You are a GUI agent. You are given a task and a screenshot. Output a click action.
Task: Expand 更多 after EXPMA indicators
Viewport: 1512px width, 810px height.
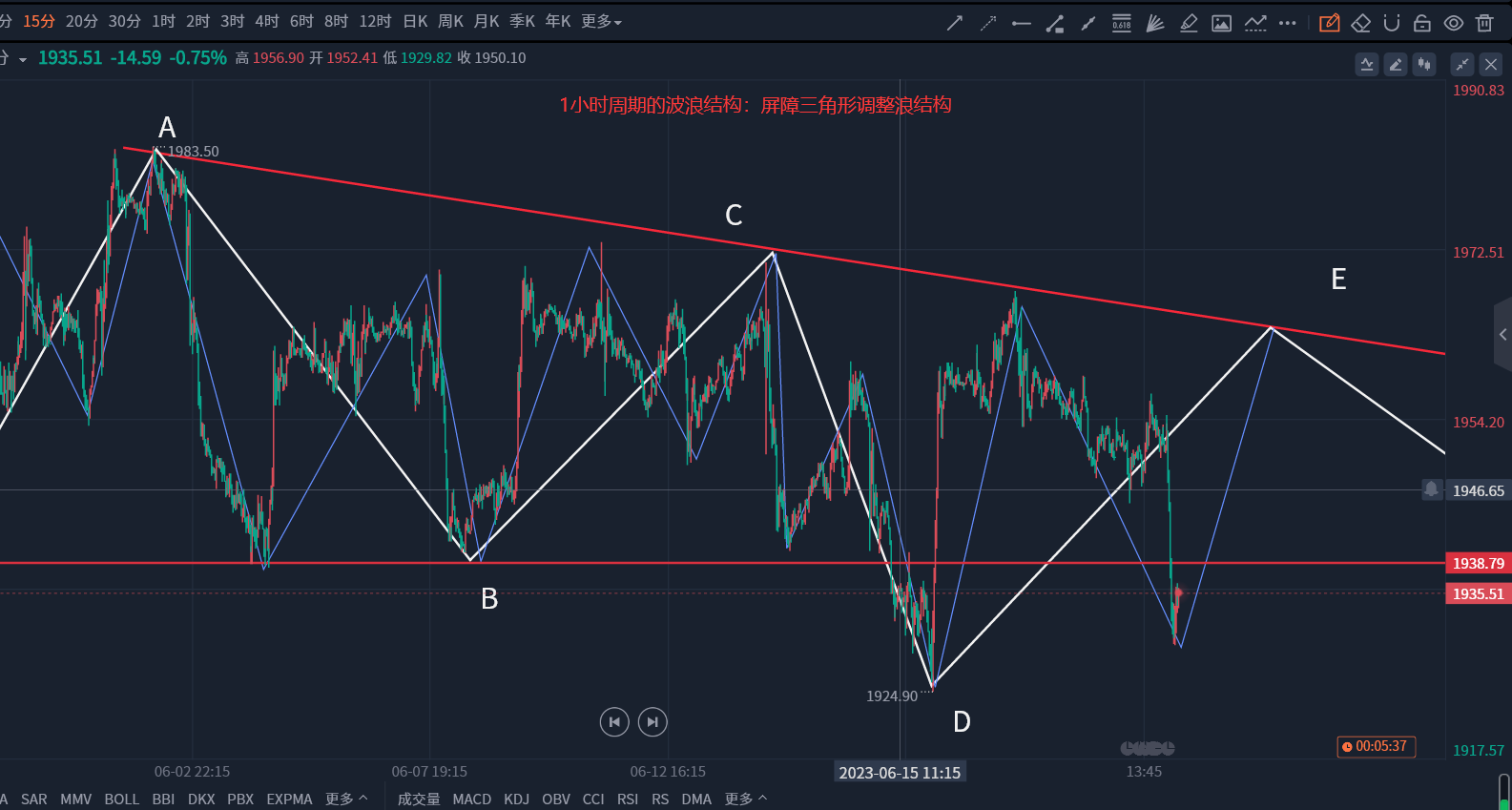point(346,799)
